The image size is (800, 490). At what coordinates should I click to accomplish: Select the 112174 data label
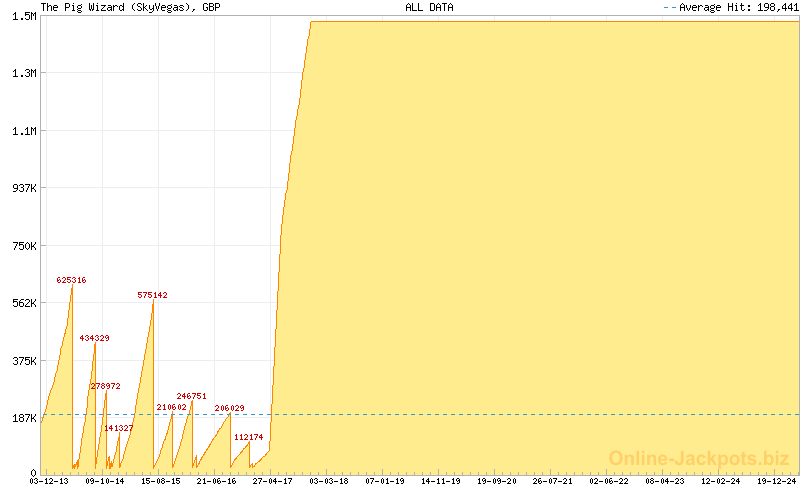(x=248, y=437)
